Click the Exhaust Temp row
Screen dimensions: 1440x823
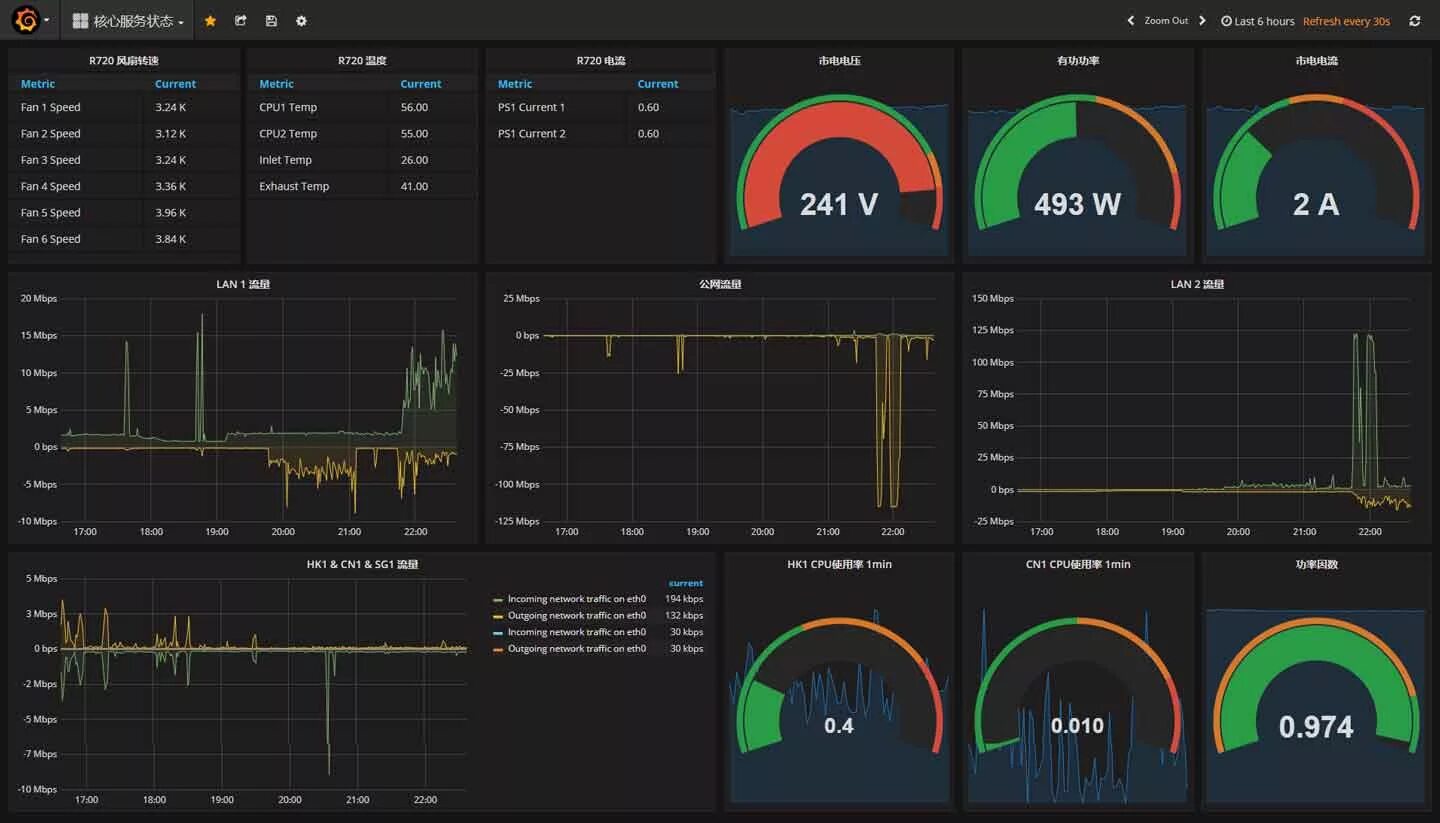point(362,186)
